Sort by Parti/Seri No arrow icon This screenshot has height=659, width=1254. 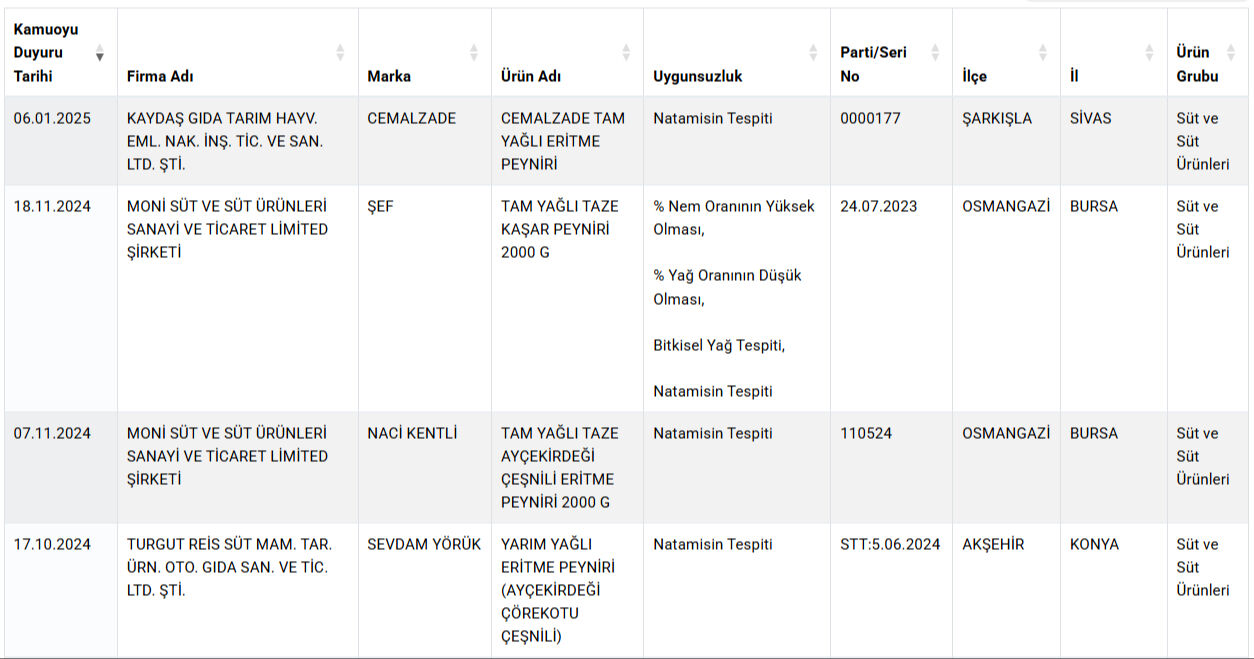click(x=935, y=53)
